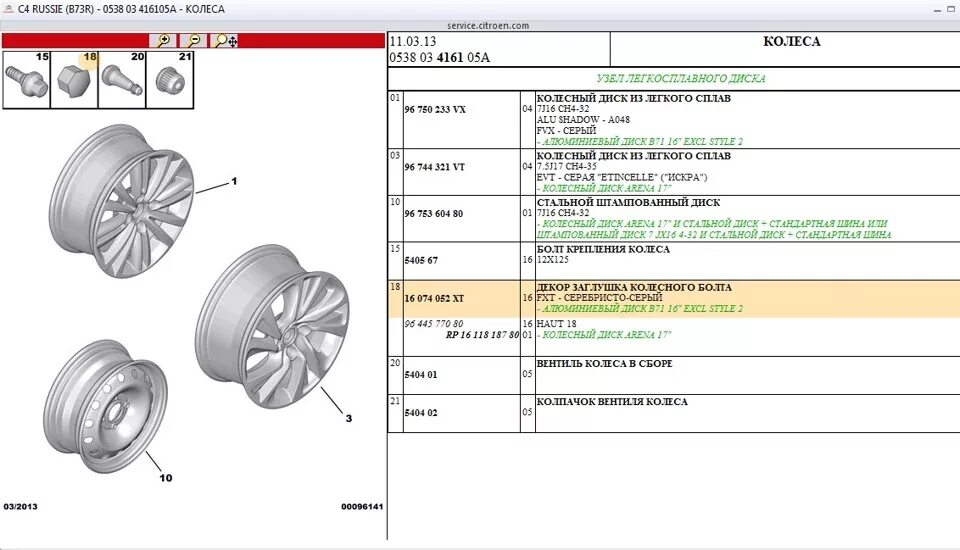
Task: Click the HAUT 18 text
Action: (x=557, y=323)
